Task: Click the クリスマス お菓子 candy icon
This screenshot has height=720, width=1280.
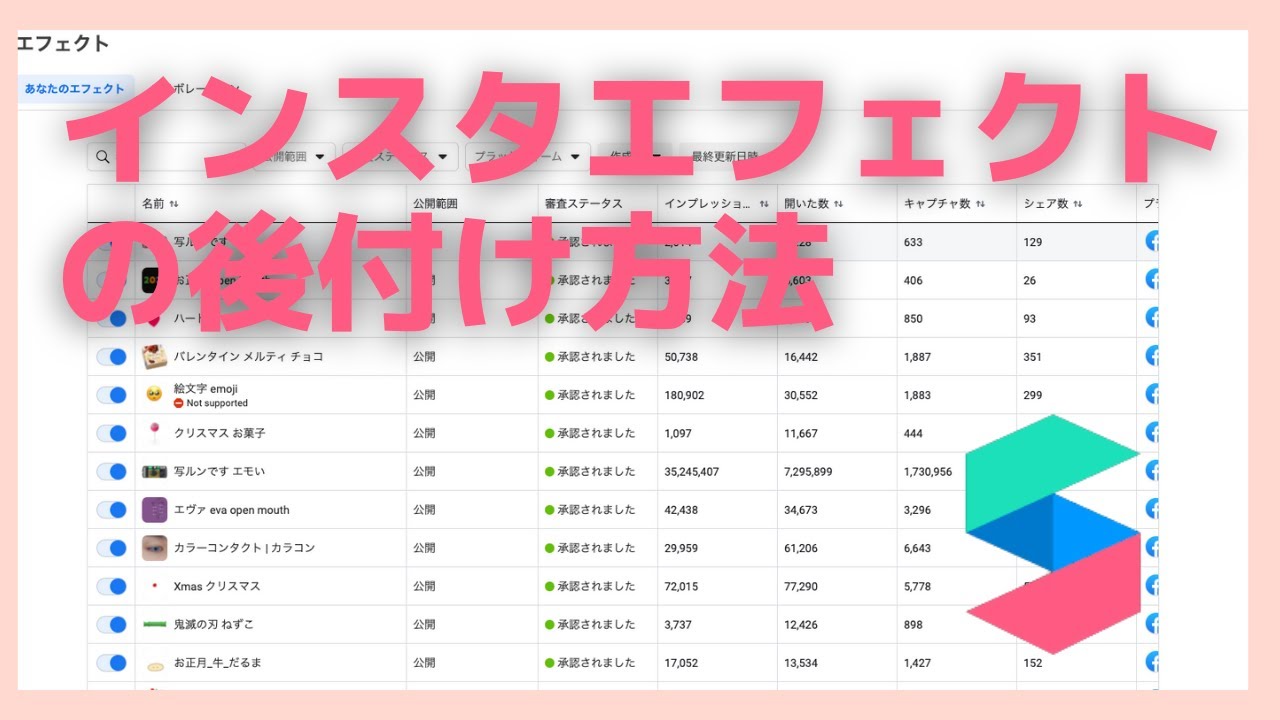Action: (x=155, y=433)
